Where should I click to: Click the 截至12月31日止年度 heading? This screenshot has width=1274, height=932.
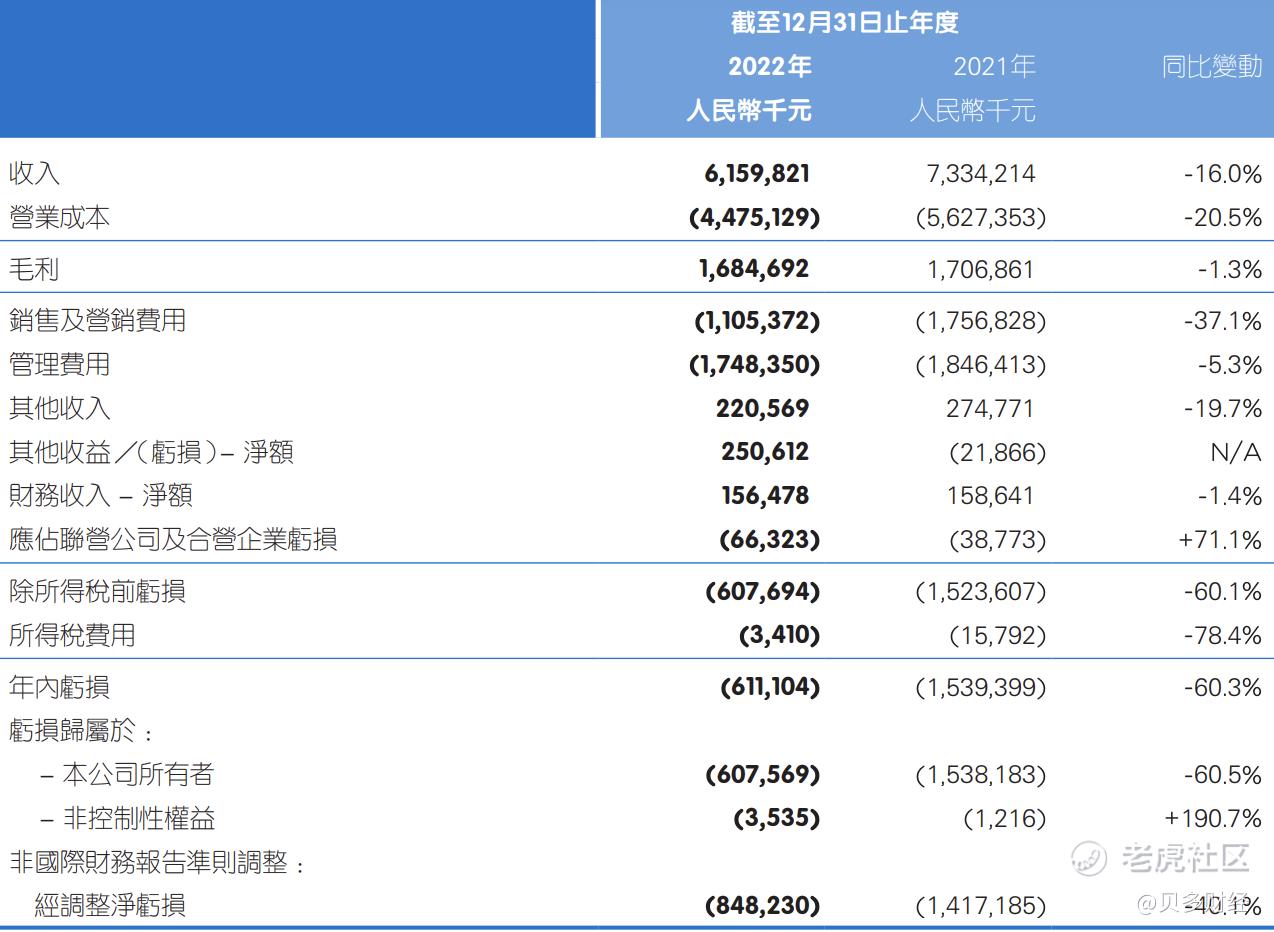tap(844, 23)
